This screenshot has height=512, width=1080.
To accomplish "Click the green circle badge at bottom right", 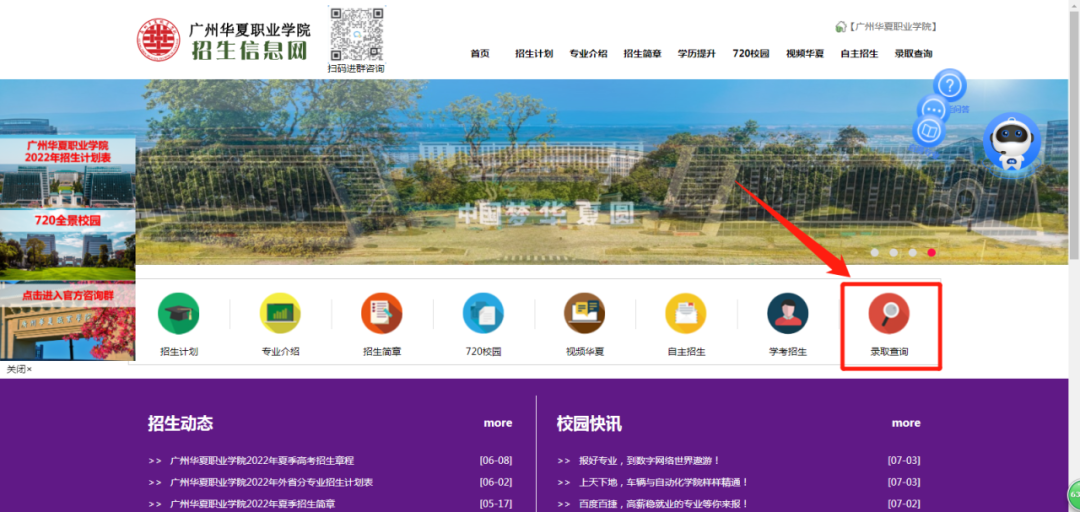I will 1074,495.
